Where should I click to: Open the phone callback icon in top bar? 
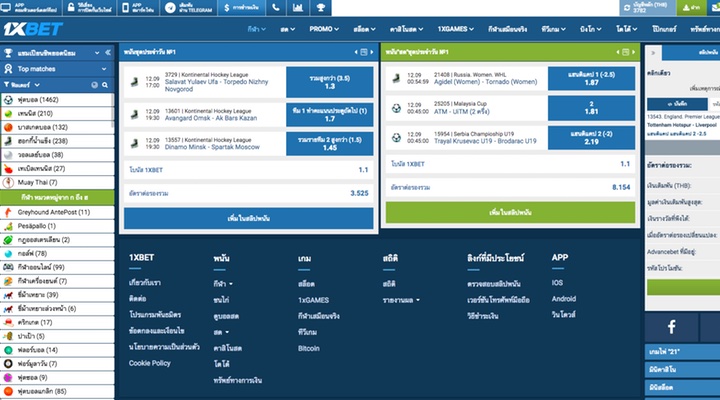pos(276,7)
